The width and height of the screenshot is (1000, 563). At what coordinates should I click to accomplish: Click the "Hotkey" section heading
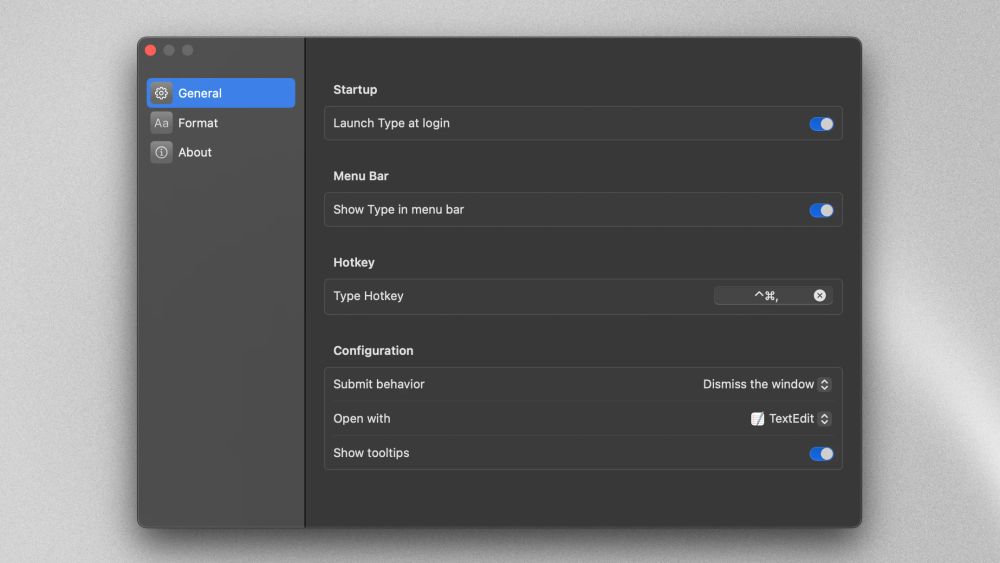pos(353,263)
